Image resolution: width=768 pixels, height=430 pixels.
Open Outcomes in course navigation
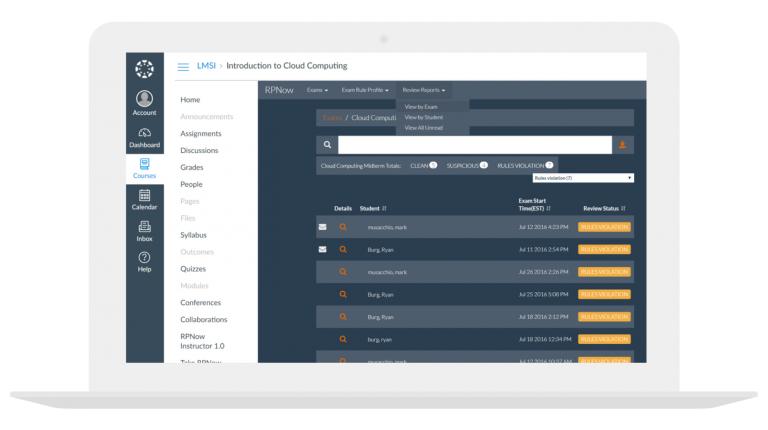pyautogui.click(x=197, y=252)
